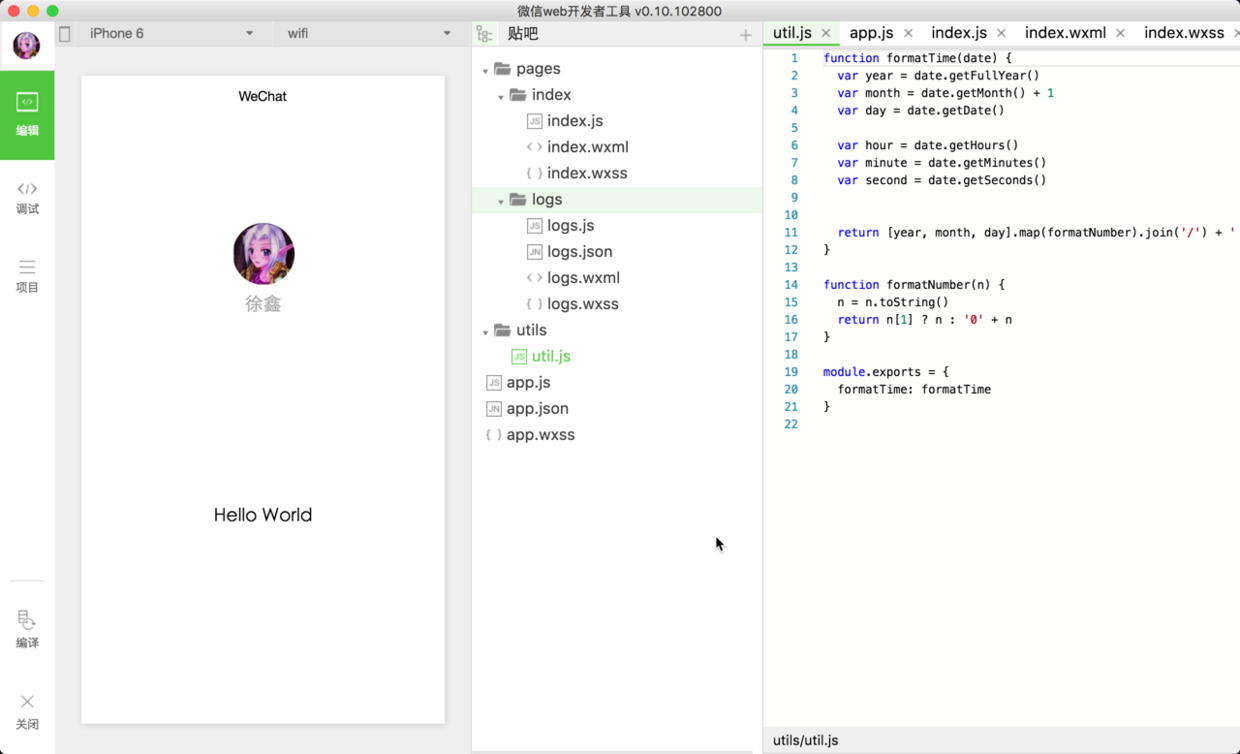The width and height of the screenshot is (1240, 754).
Task: Switch to the index.js editor tab
Action: [959, 33]
